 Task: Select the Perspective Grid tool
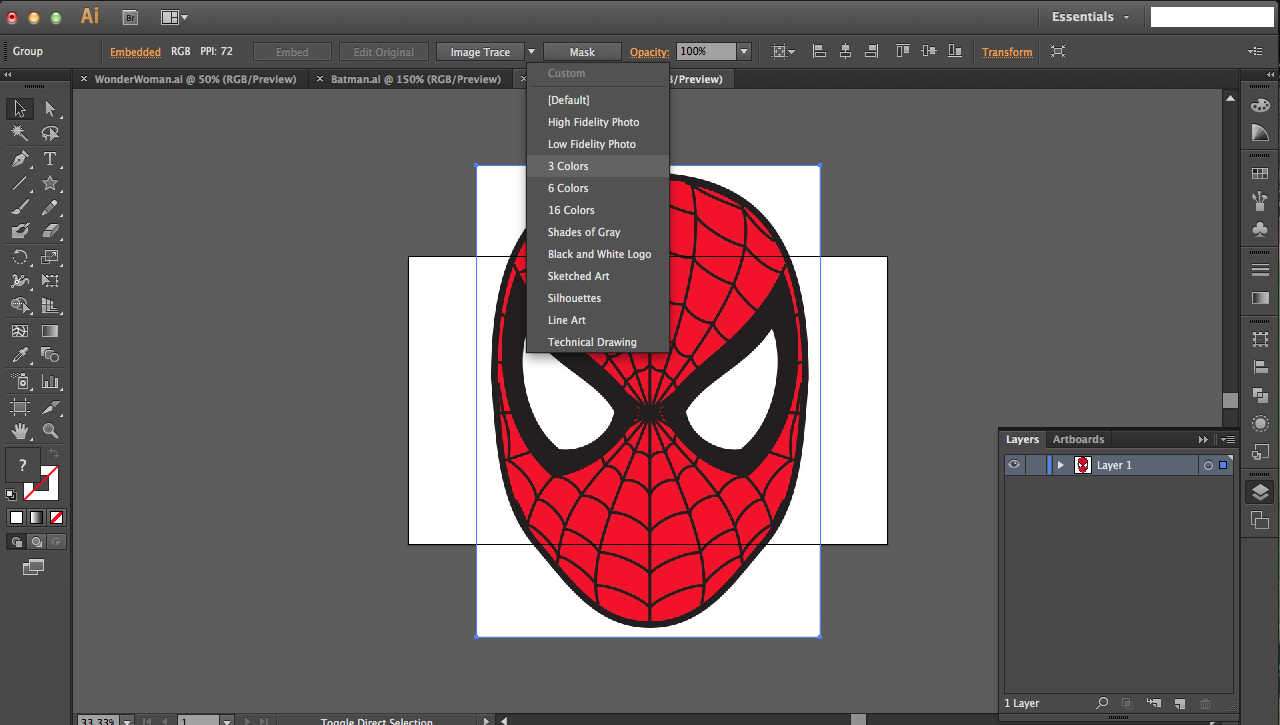click(50, 306)
